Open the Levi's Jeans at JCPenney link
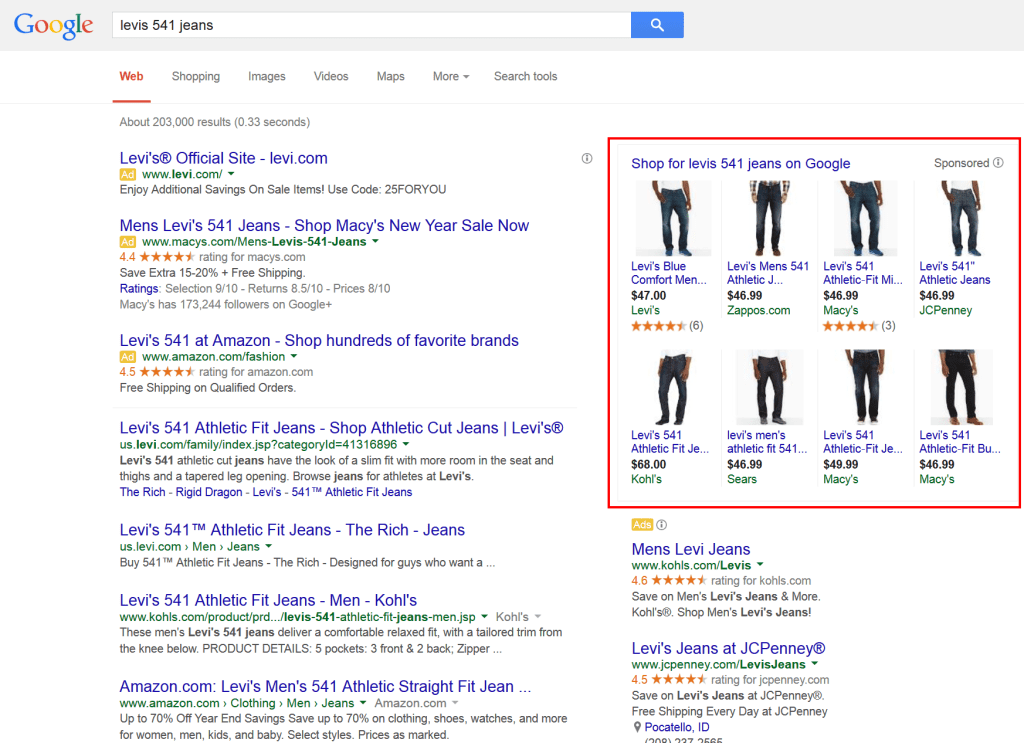1024x743 pixels. [728, 648]
